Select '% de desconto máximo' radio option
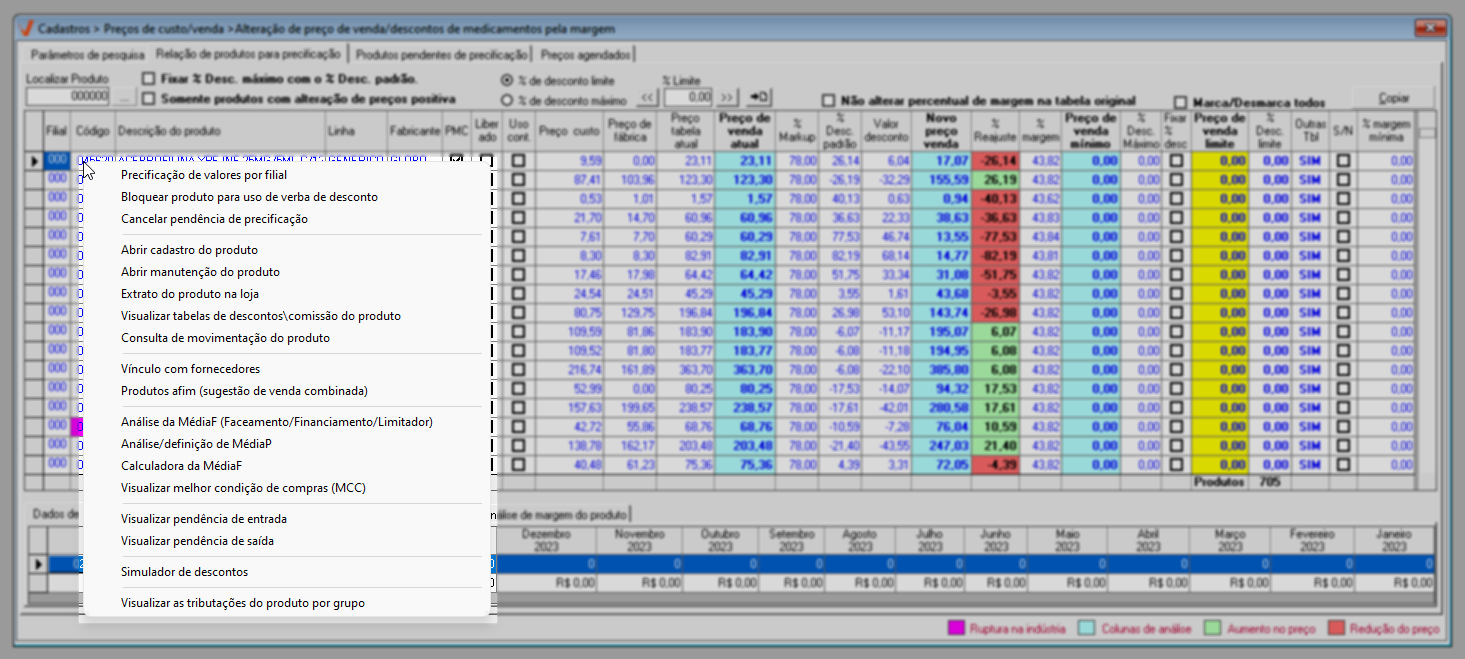 pos(507,100)
